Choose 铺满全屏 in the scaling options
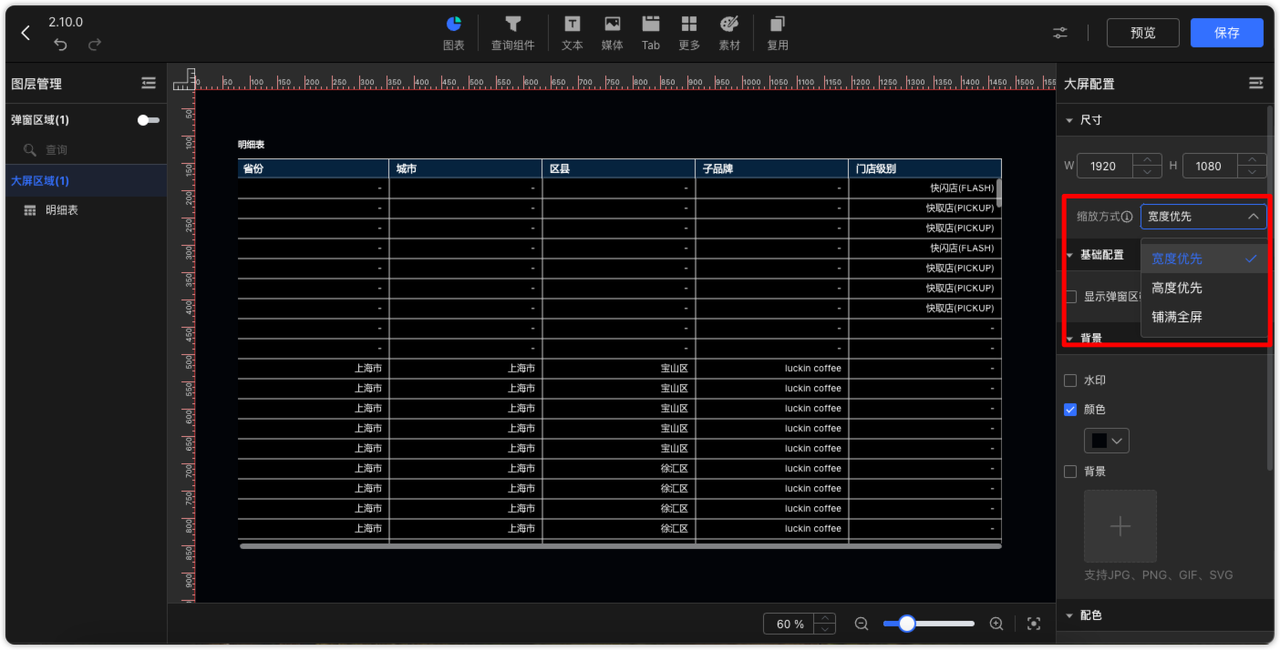The width and height of the screenshot is (1280, 650). (x=1176, y=317)
